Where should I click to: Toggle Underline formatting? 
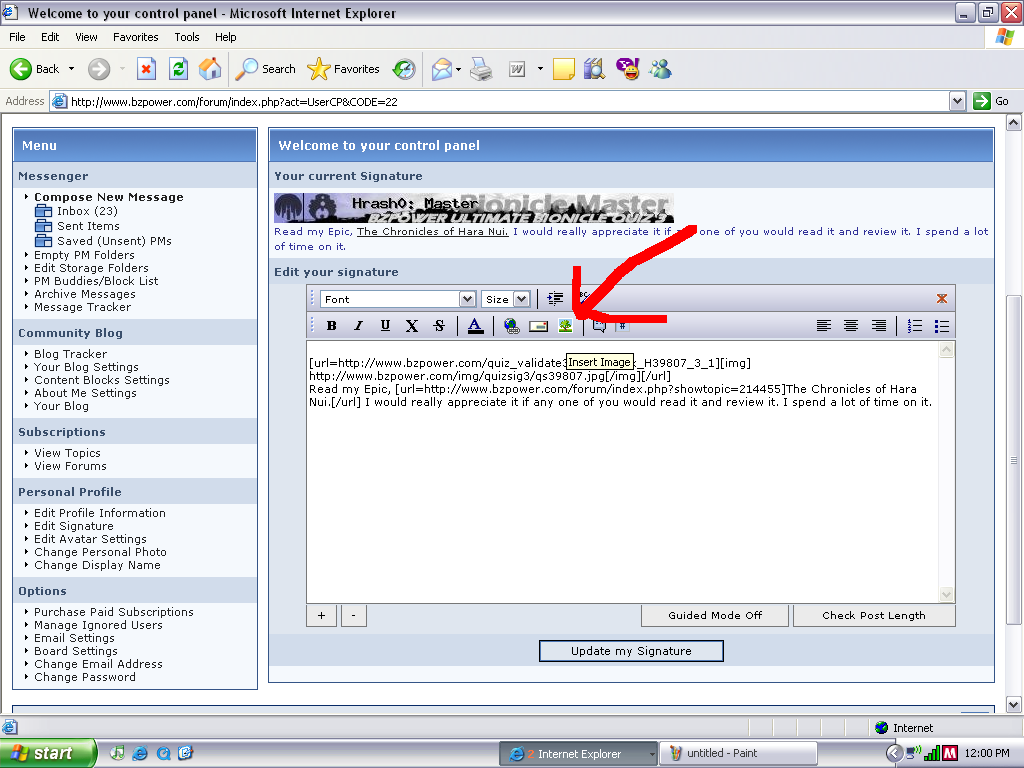click(x=385, y=326)
